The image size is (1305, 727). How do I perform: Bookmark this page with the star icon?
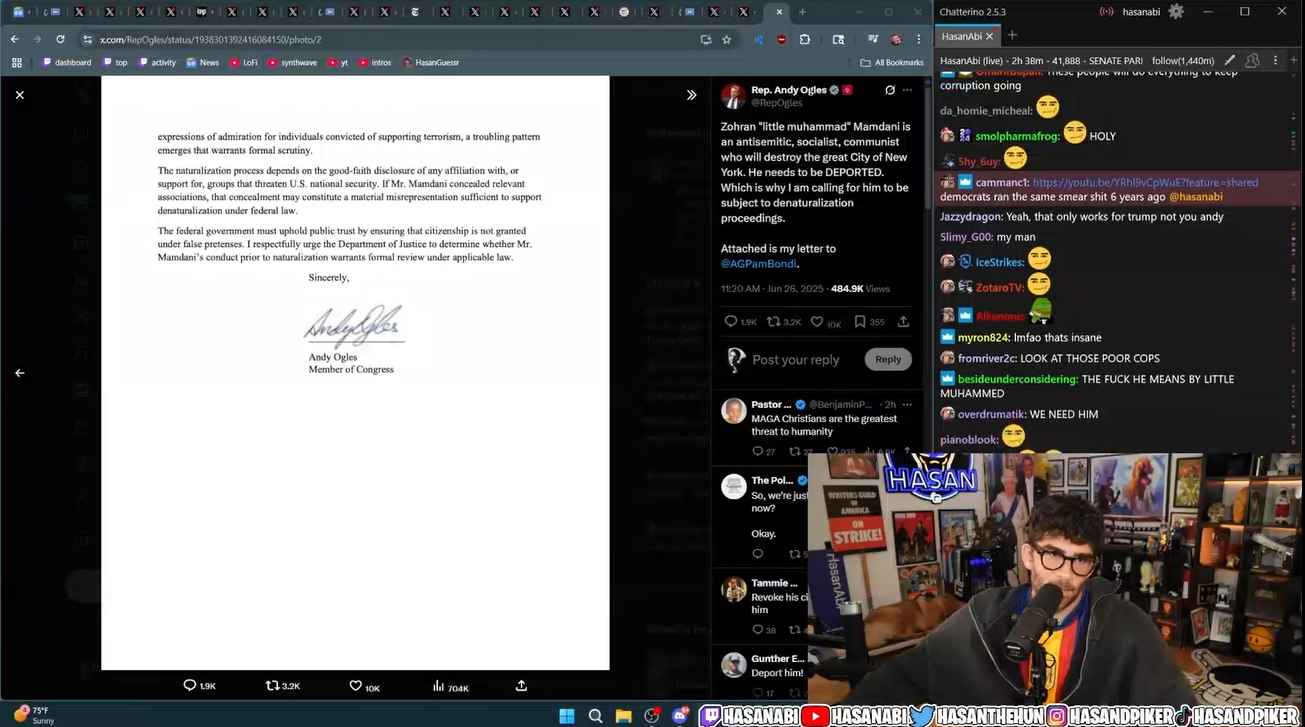726,39
